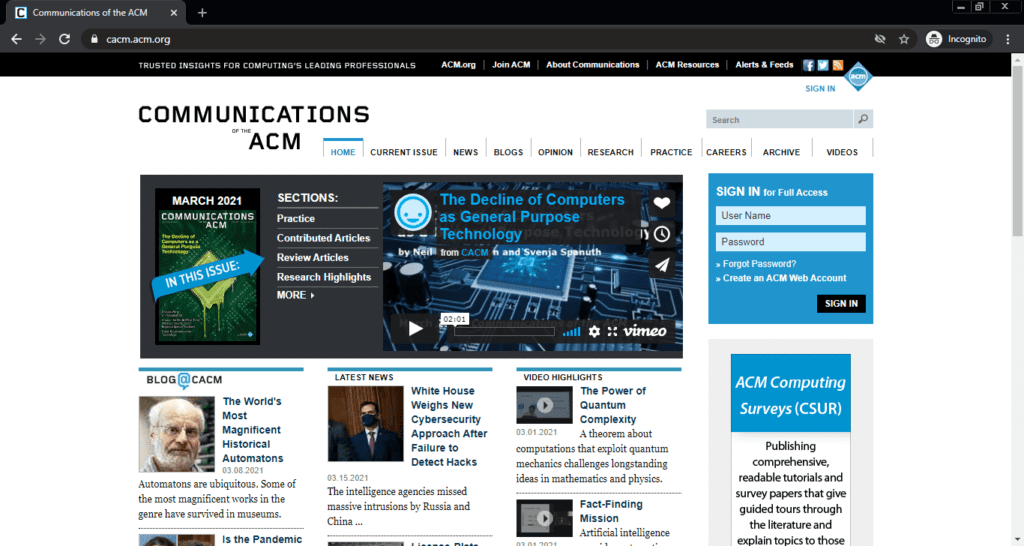
Task: Share video with paper plane icon
Action: [x=662, y=265]
